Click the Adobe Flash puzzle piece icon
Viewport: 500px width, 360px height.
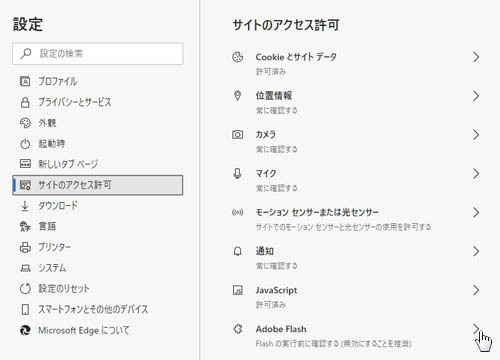pos(238,329)
